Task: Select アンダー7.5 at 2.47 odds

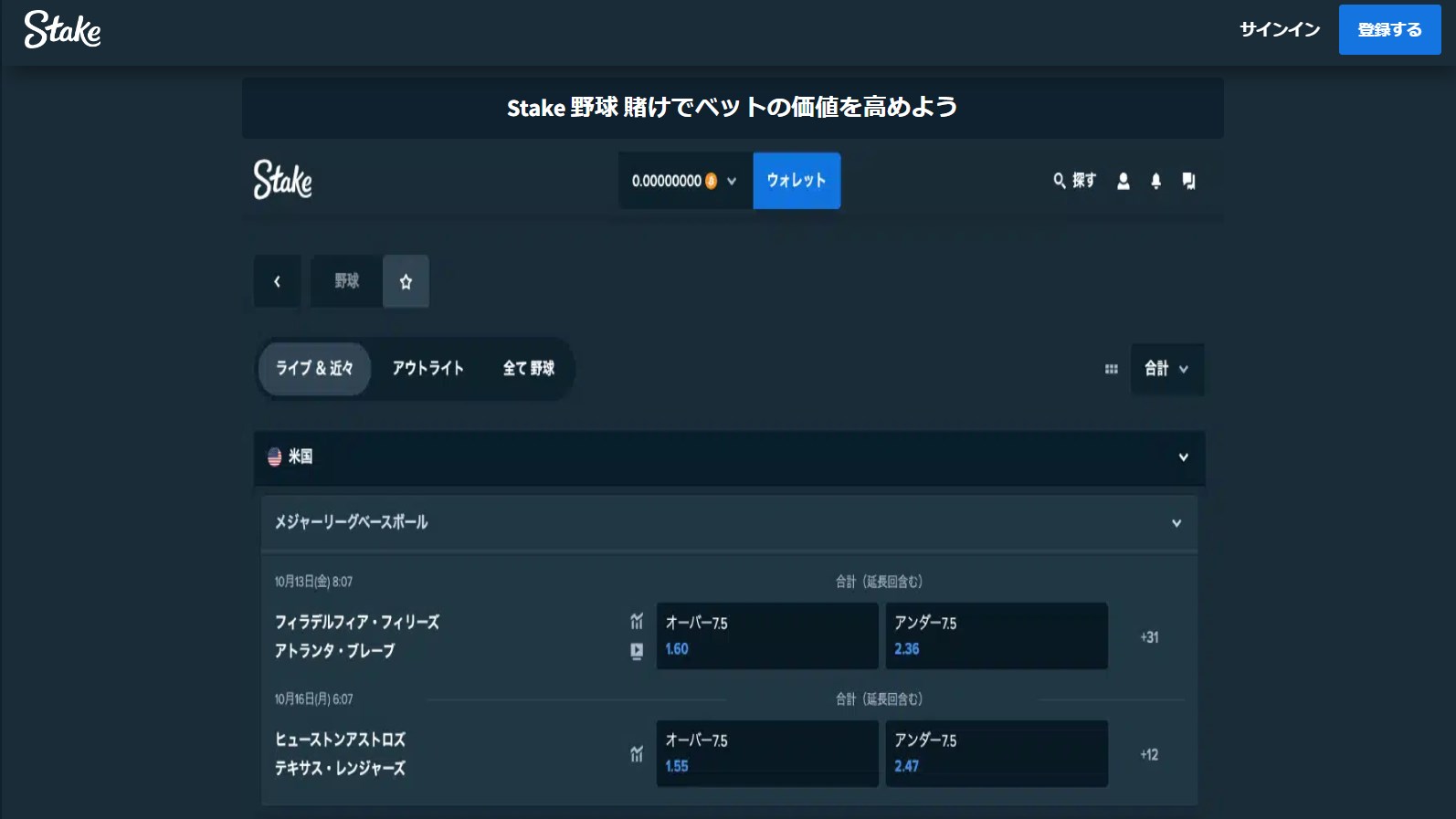Action: [997, 753]
